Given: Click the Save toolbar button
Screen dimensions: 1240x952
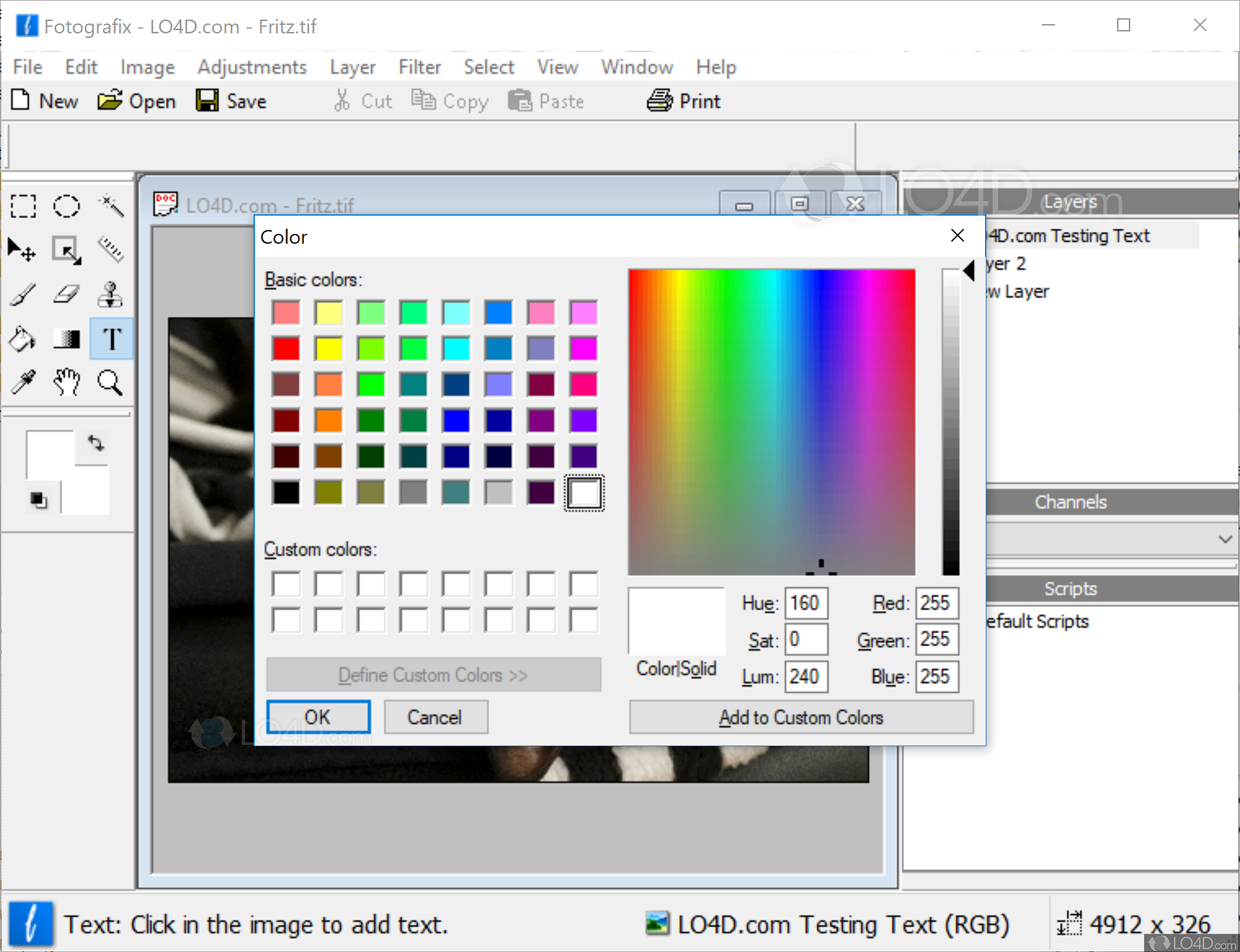Looking at the screenshot, I should (232, 101).
